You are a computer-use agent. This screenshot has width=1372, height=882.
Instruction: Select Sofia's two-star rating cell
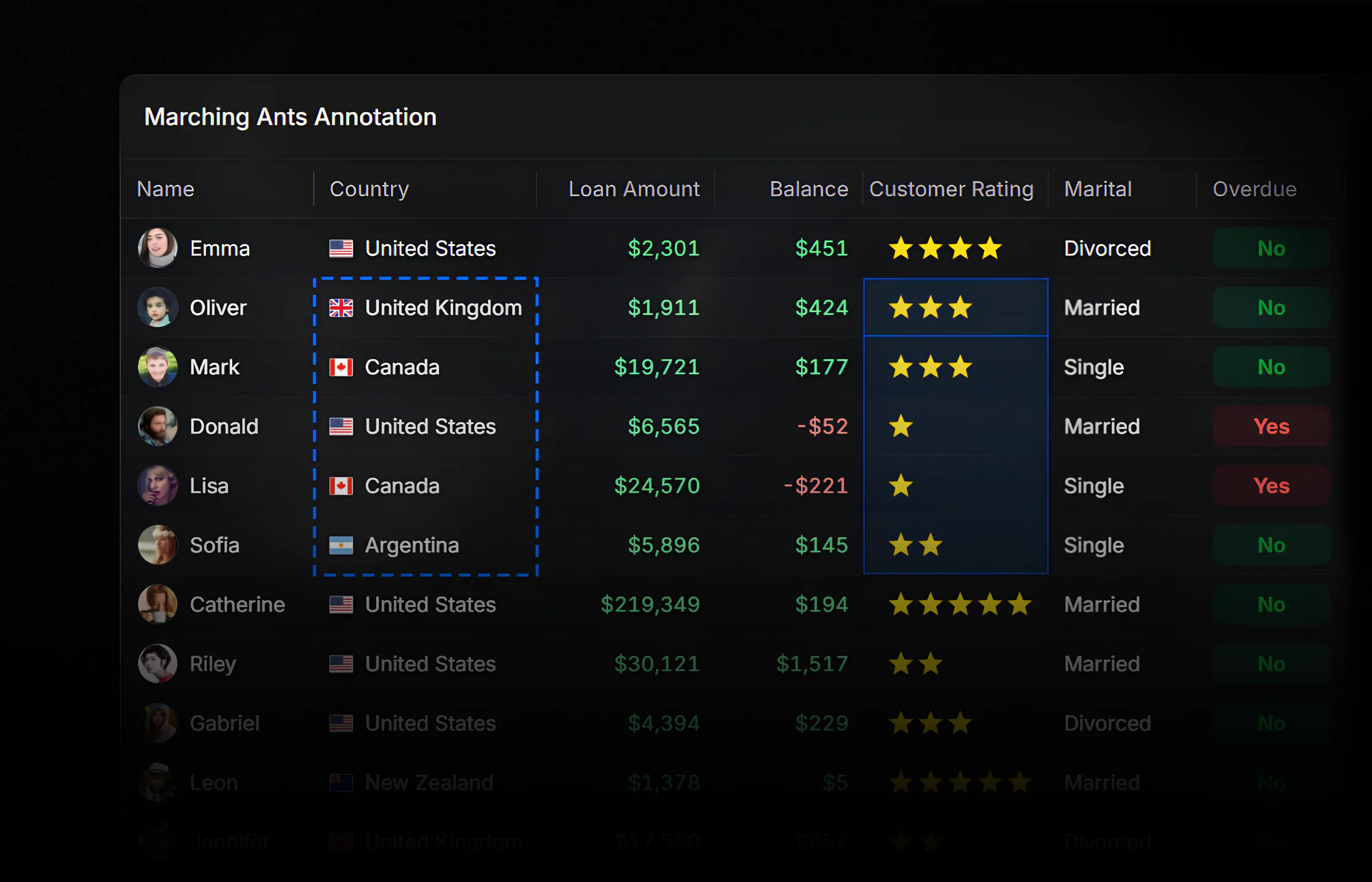(956, 545)
